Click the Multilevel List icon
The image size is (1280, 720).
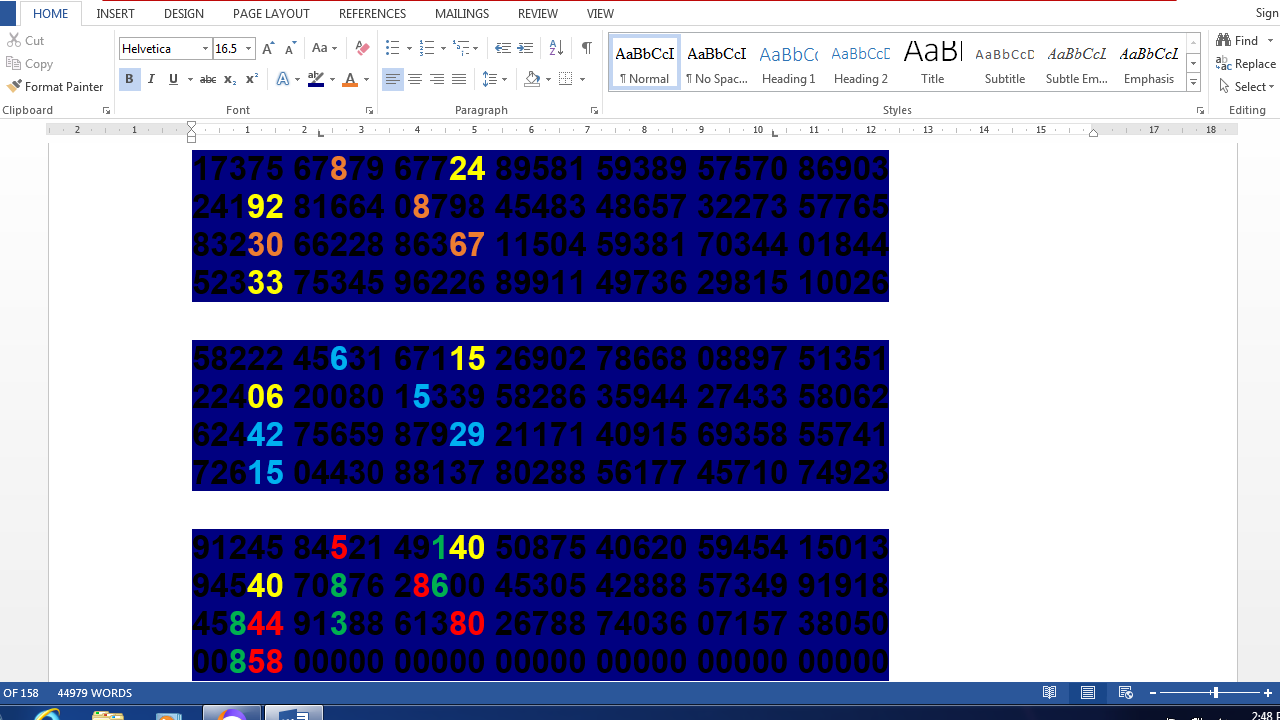click(x=461, y=48)
